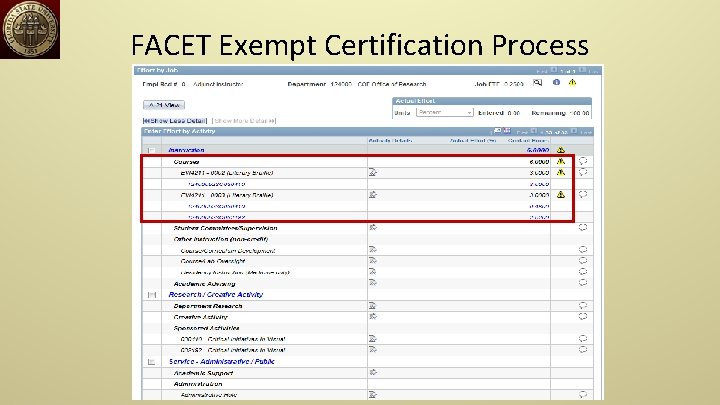
Task: Open the comment bubble for Department Research
Action: (x=583, y=305)
